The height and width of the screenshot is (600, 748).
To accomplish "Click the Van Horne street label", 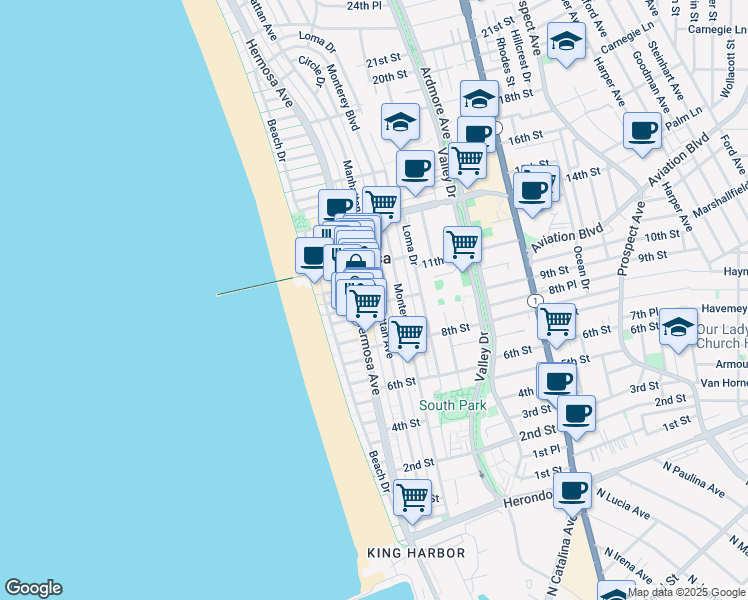I will click(724, 383).
